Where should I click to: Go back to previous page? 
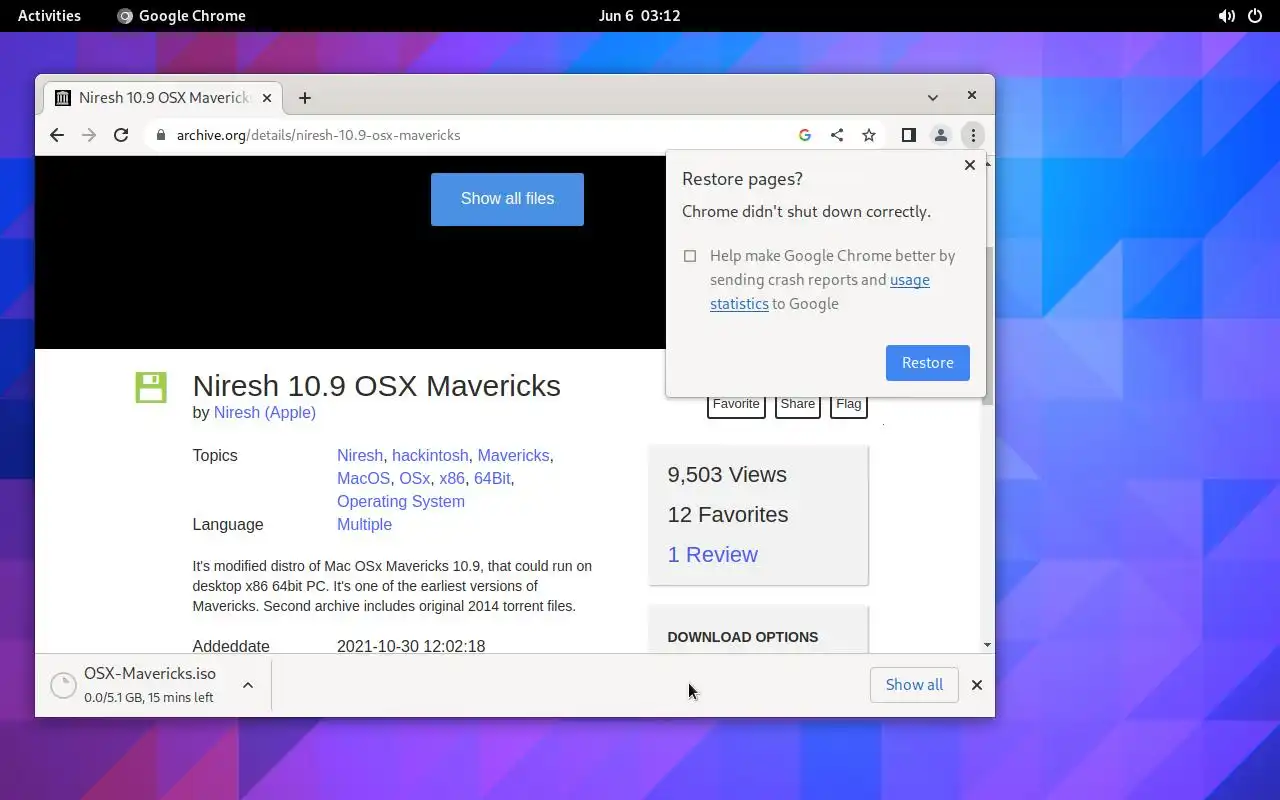click(x=57, y=135)
